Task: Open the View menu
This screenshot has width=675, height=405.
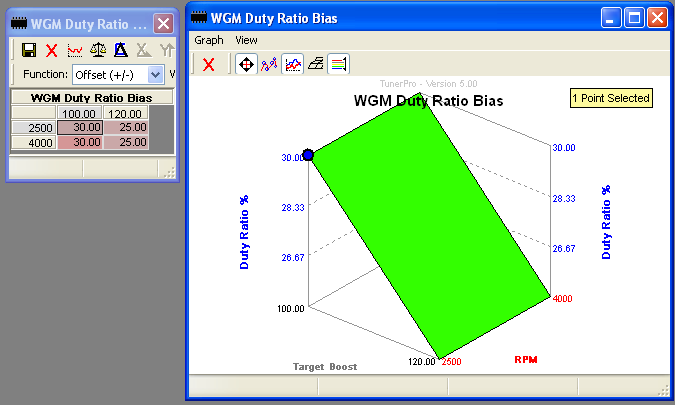Action: 246,40
